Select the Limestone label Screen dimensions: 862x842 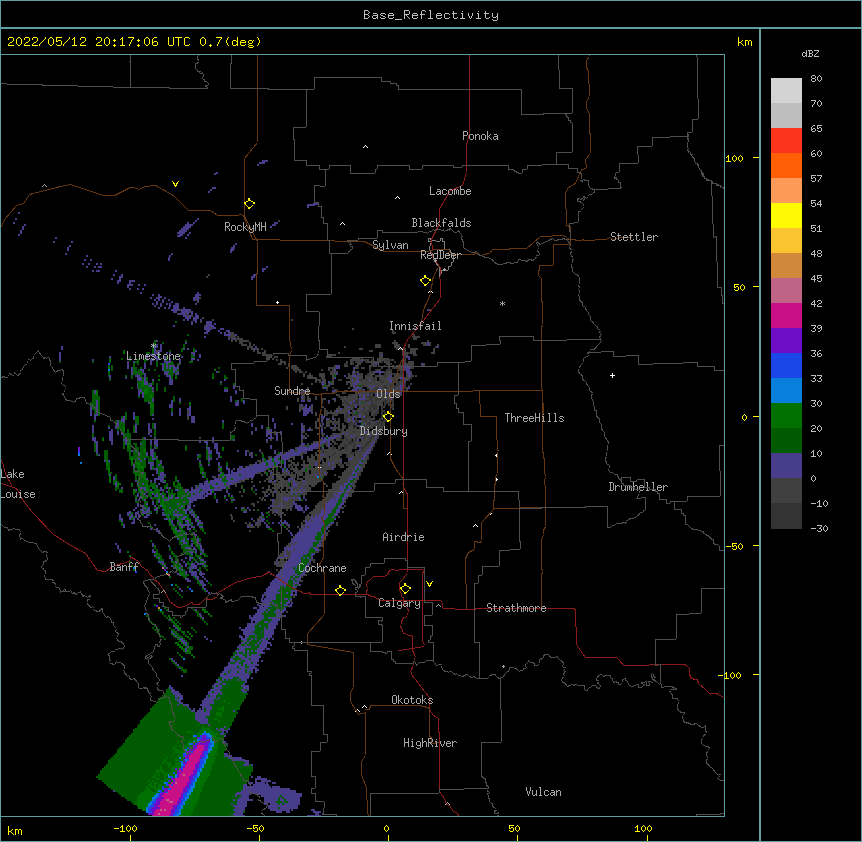(x=153, y=356)
